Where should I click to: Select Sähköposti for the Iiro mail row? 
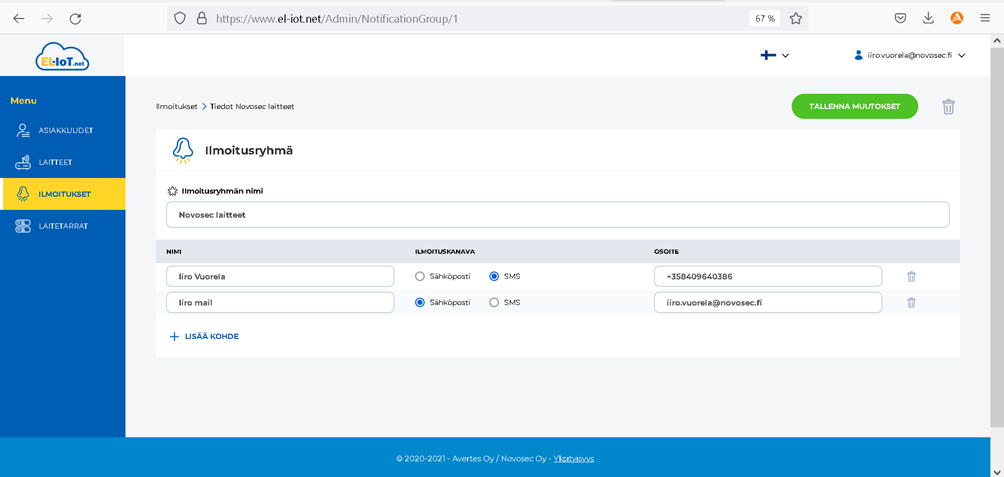click(x=420, y=303)
